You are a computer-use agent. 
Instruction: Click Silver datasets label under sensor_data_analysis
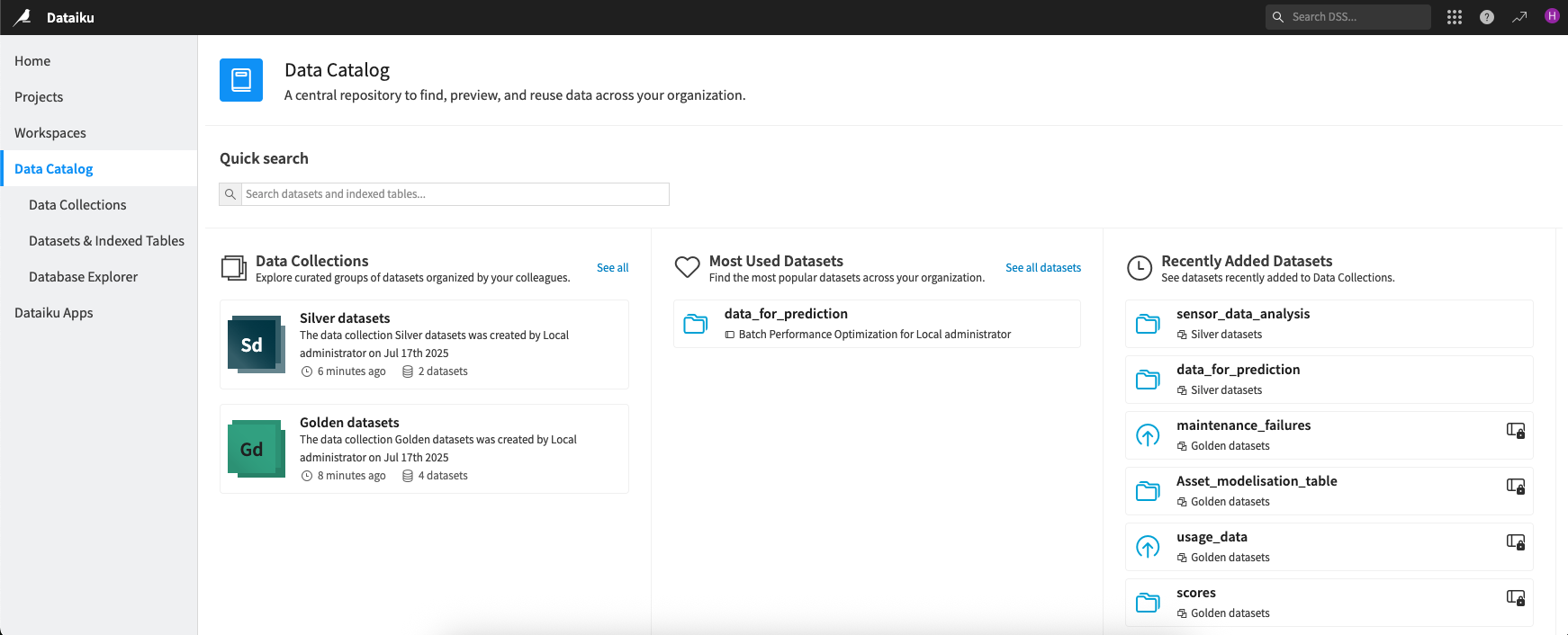1226,335
